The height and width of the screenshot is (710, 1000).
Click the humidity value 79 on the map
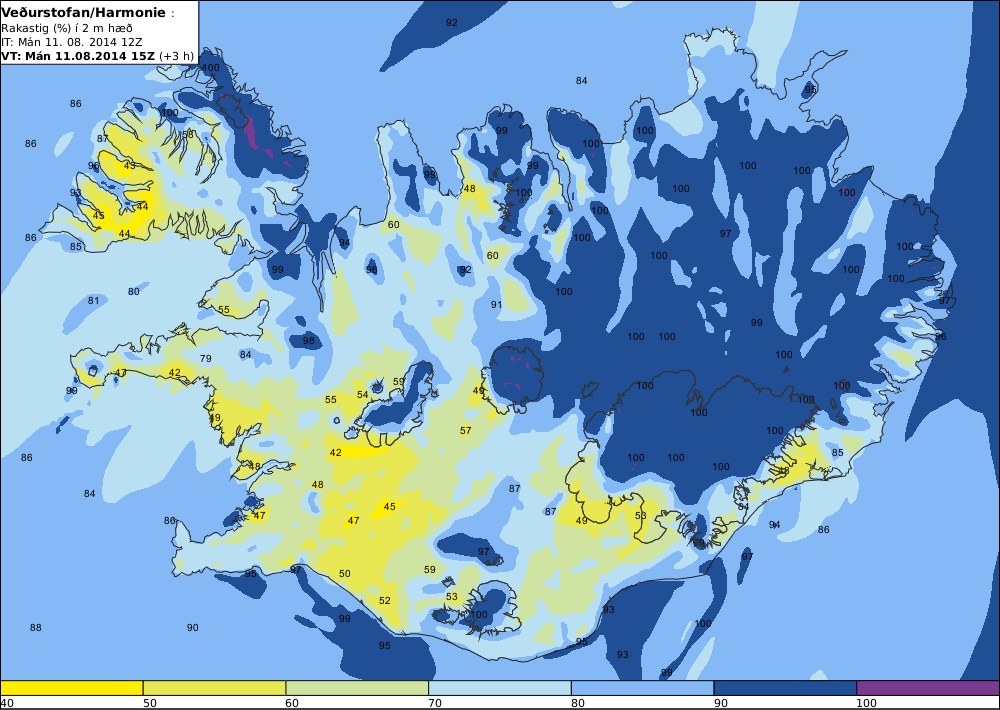[205, 359]
